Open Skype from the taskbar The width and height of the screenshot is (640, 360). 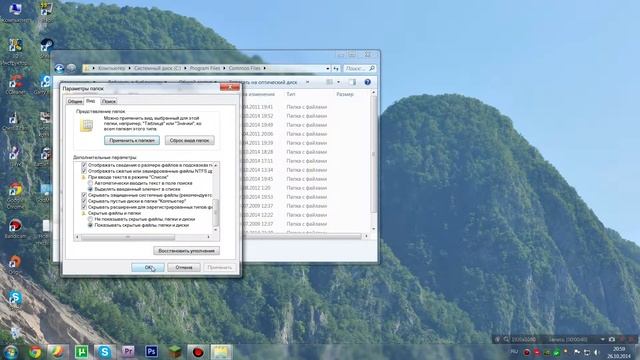(104, 351)
